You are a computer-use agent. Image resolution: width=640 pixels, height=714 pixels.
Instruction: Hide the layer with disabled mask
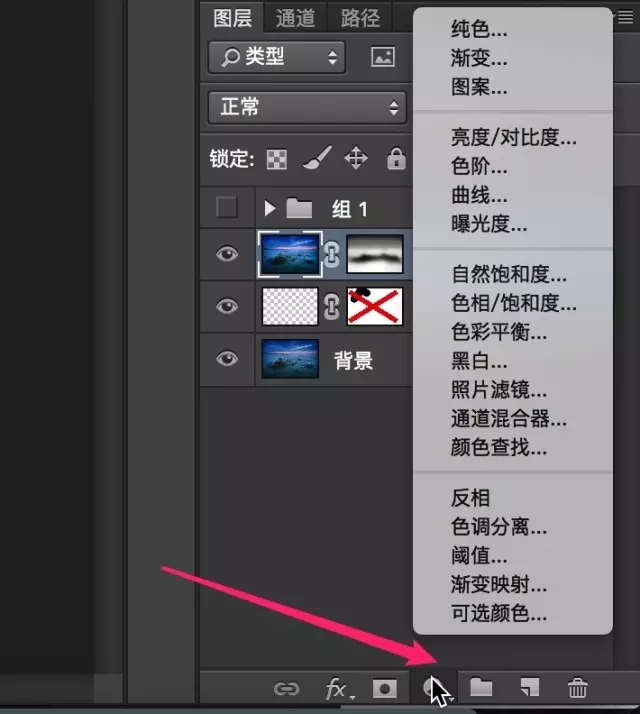228,306
